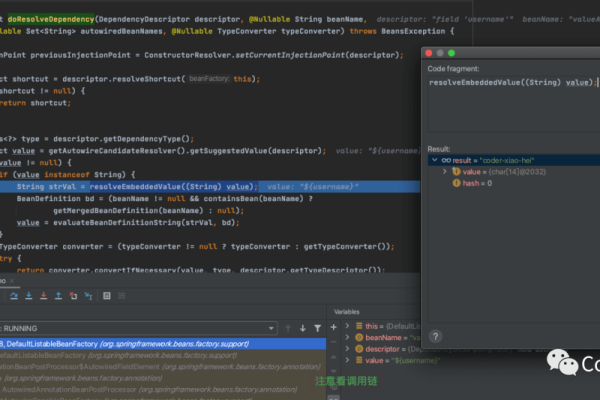The height and width of the screenshot is (400, 600).
Task: Select the second DefaultListableBeanFactory stack frame
Action: tap(163, 355)
